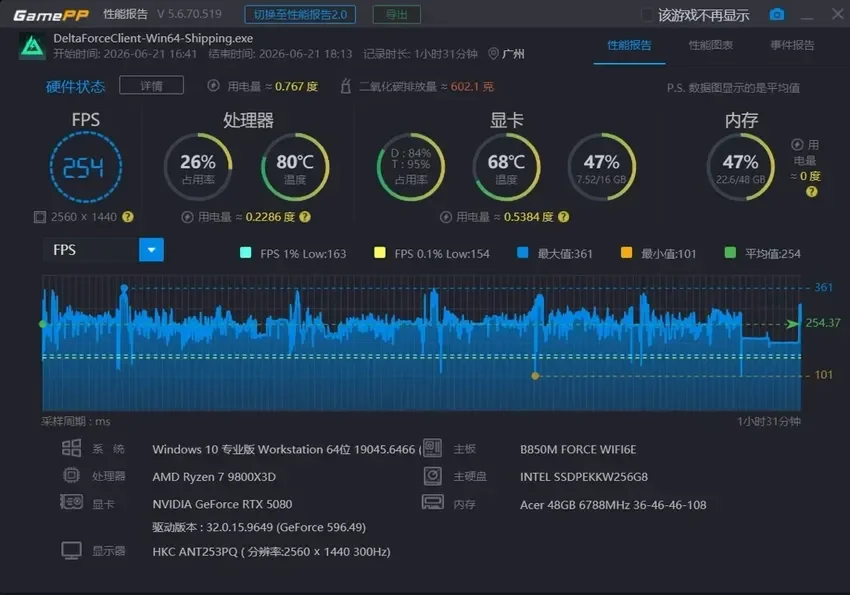This screenshot has height=595, width=850.
Task: Toggle the 该游戏不再显示 checkbox
Action: [647, 15]
